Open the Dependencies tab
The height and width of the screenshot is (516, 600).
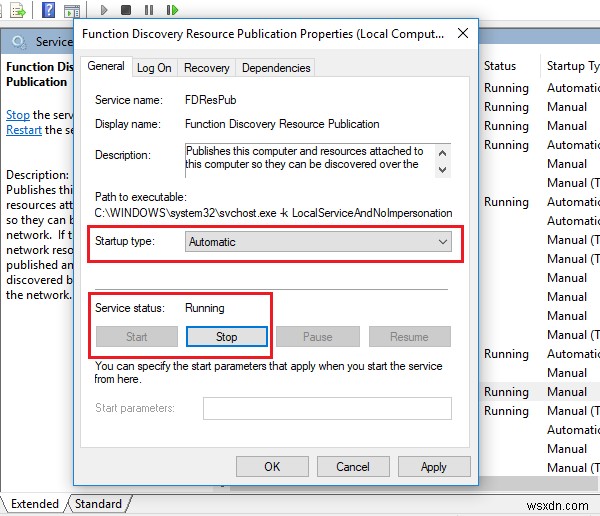pos(276,68)
